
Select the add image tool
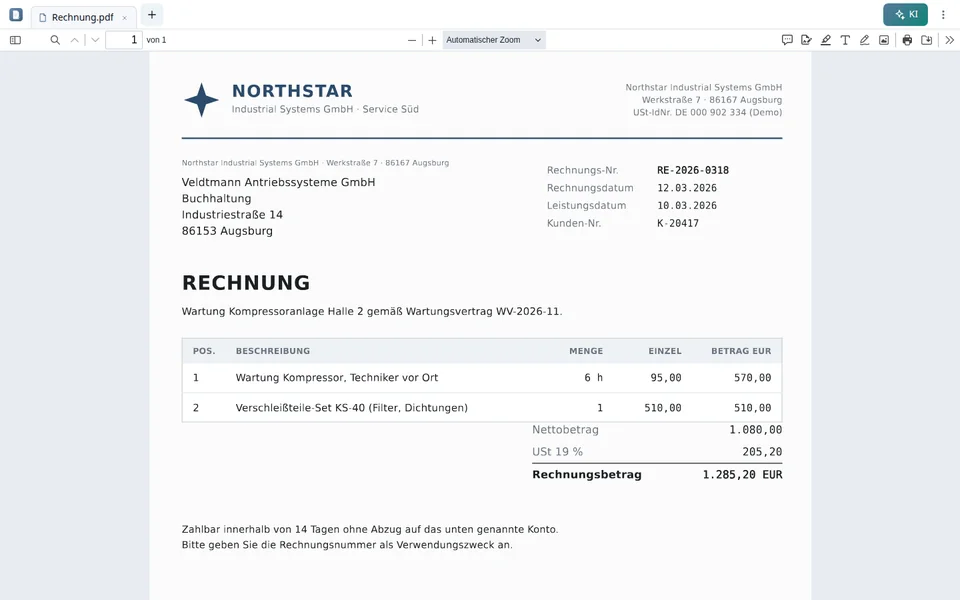point(884,40)
